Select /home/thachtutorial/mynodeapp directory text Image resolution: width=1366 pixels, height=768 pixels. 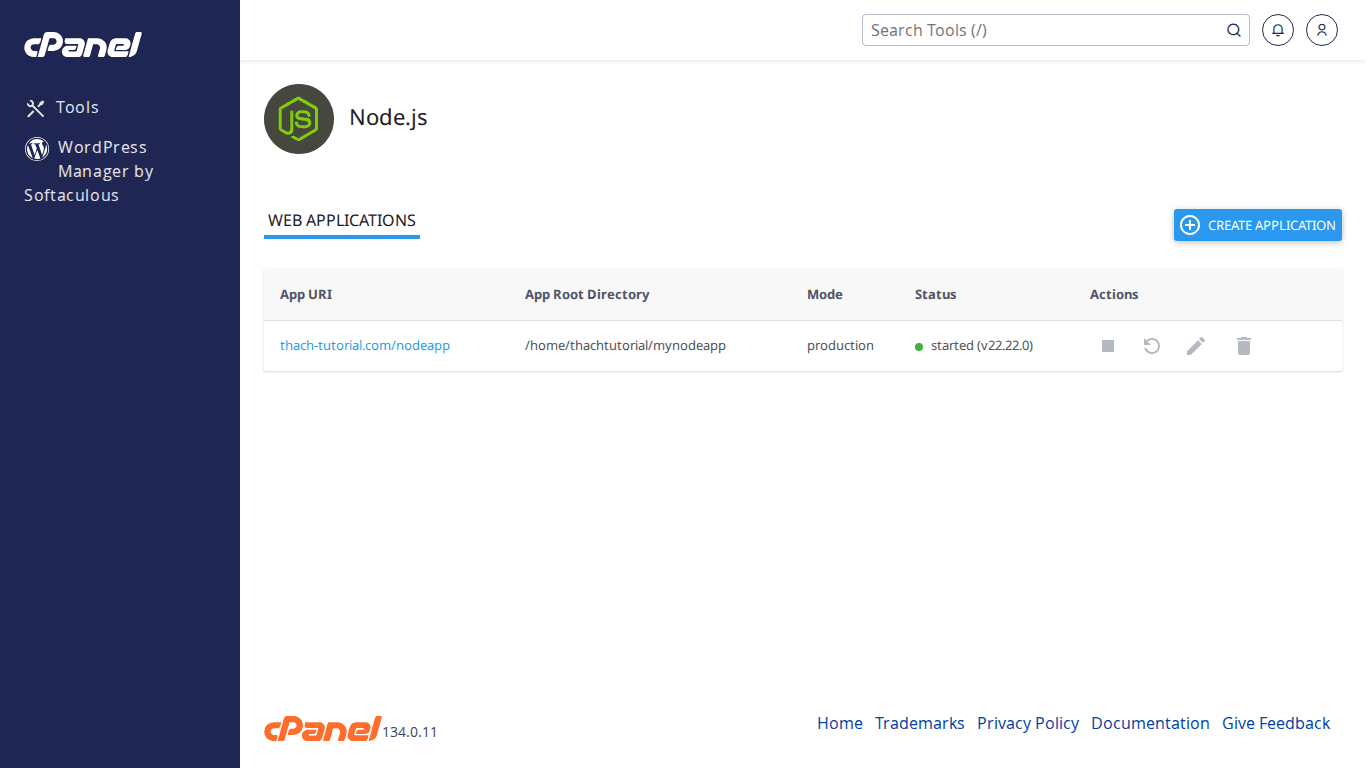pyautogui.click(x=625, y=346)
